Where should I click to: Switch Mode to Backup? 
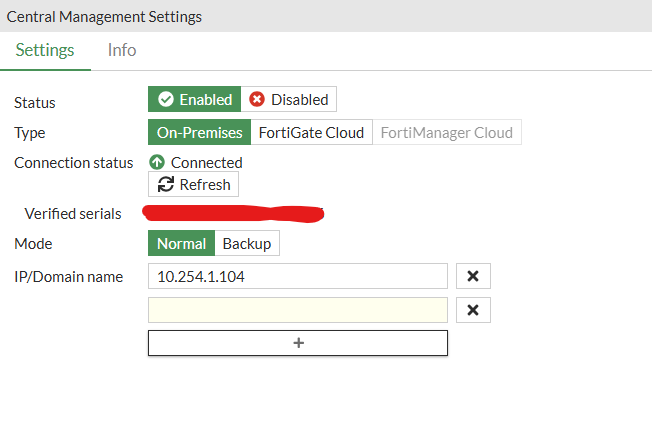(246, 243)
